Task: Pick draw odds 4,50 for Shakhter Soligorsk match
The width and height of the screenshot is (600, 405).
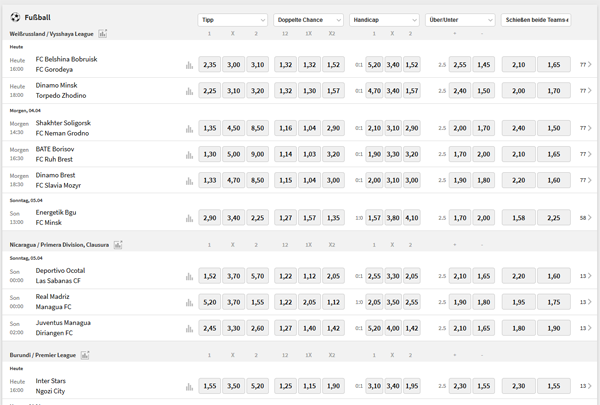Action: pyautogui.click(x=234, y=128)
